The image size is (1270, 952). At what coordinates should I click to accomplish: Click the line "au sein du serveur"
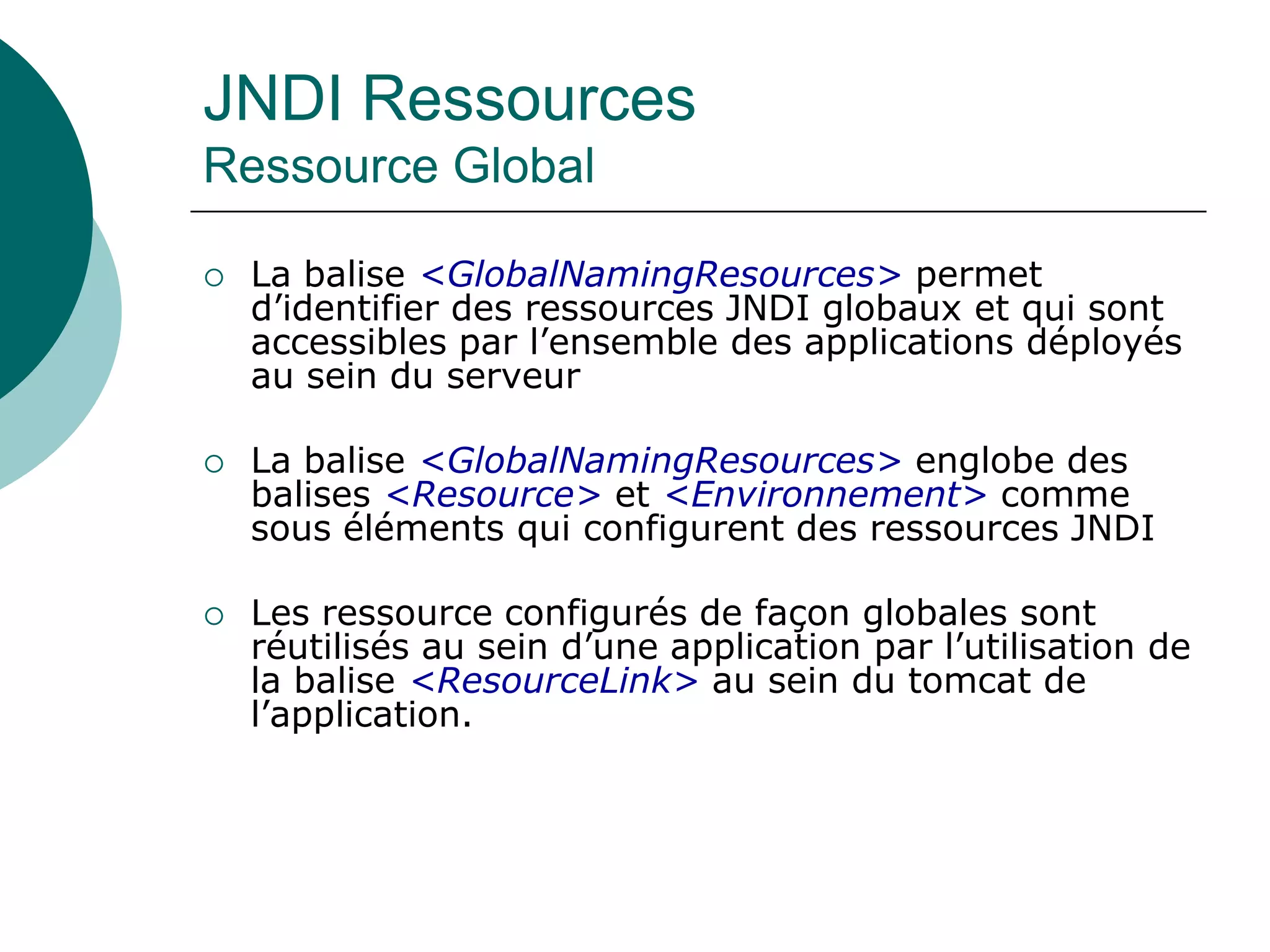[415, 376]
